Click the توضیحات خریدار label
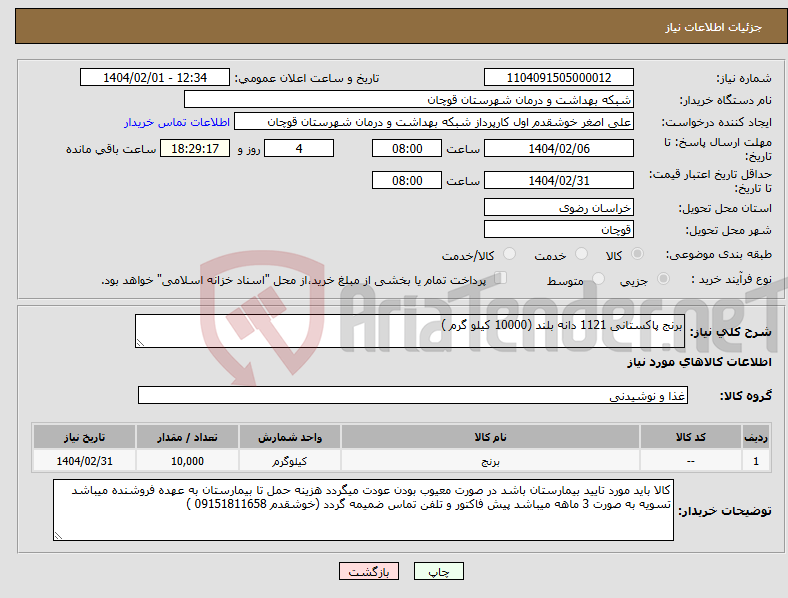The width and height of the screenshot is (788, 598). coord(725,511)
